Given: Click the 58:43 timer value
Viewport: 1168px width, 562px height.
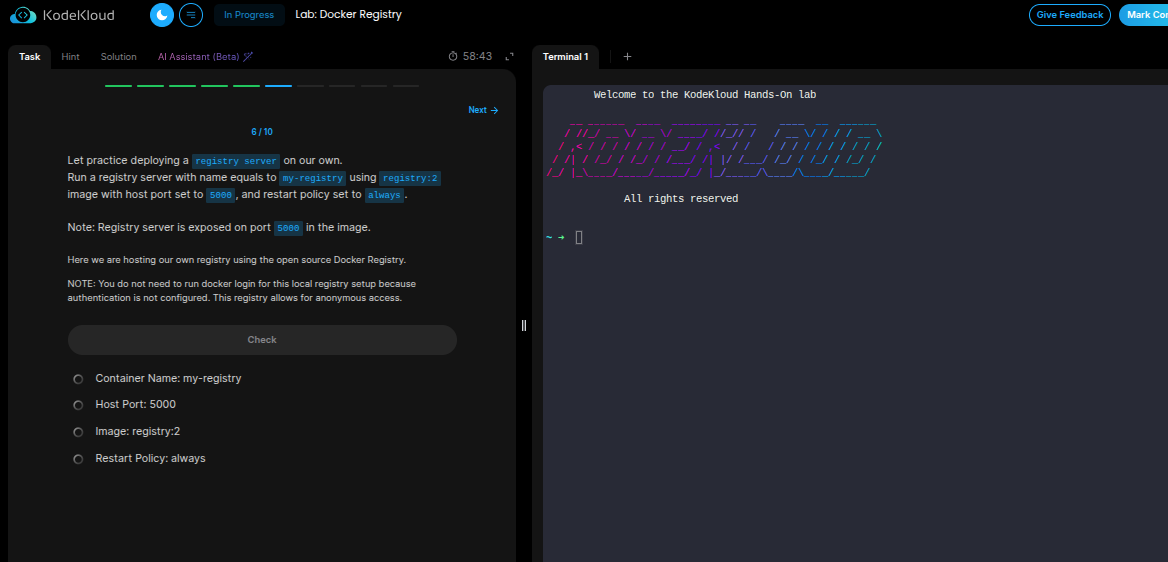Looking at the screenshot, I should (477, 57).
